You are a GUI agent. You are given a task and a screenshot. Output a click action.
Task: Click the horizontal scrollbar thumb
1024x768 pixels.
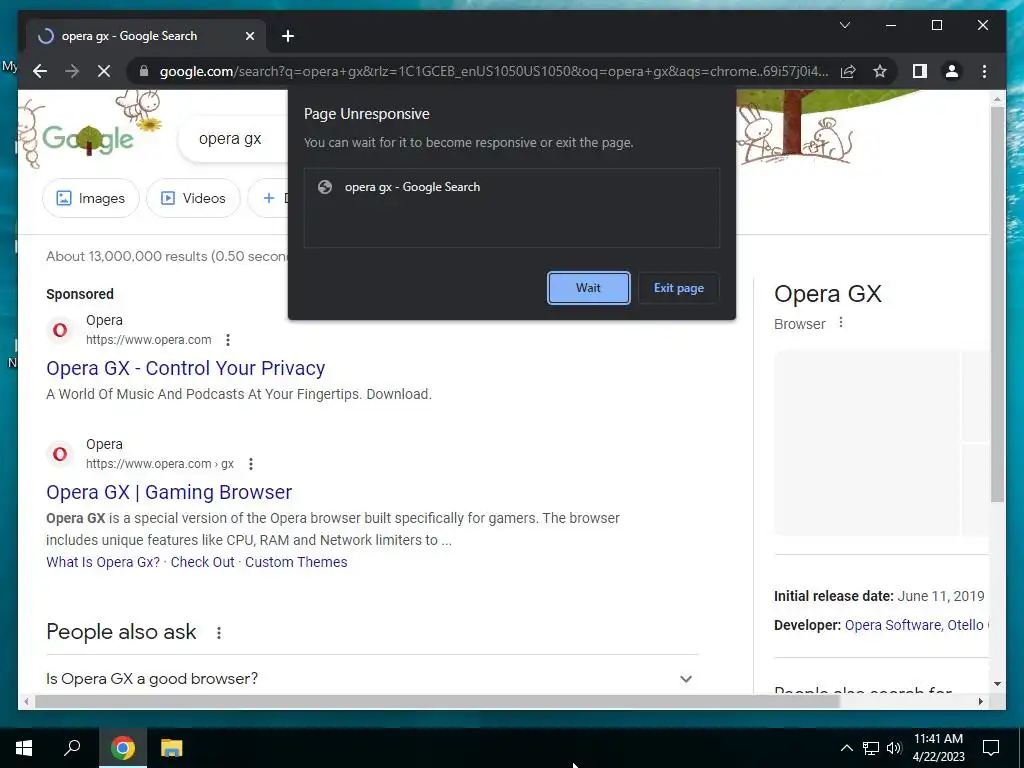[x=436, y=701]
